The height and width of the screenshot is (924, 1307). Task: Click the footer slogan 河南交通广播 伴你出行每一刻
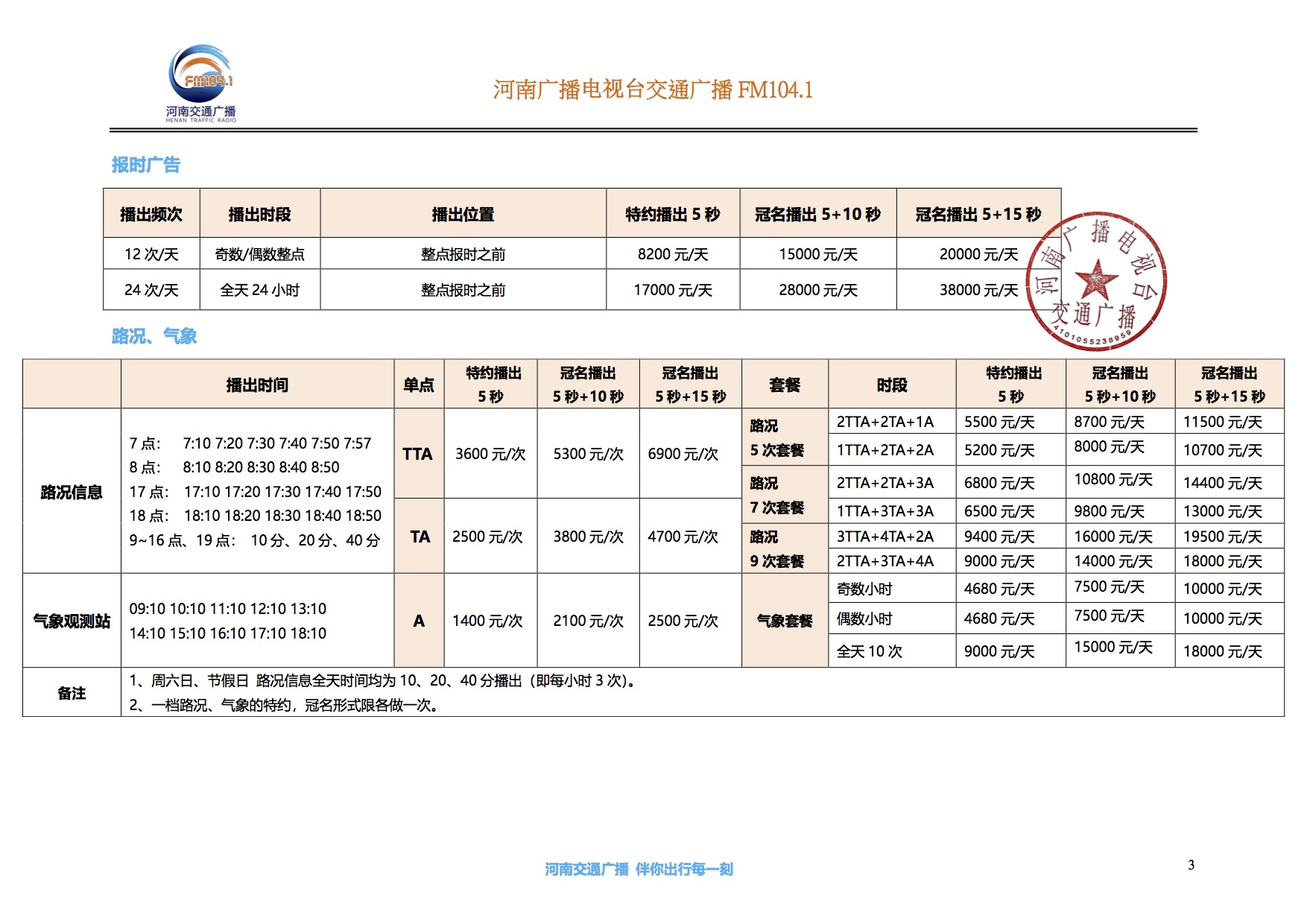[x=639, y=869]
